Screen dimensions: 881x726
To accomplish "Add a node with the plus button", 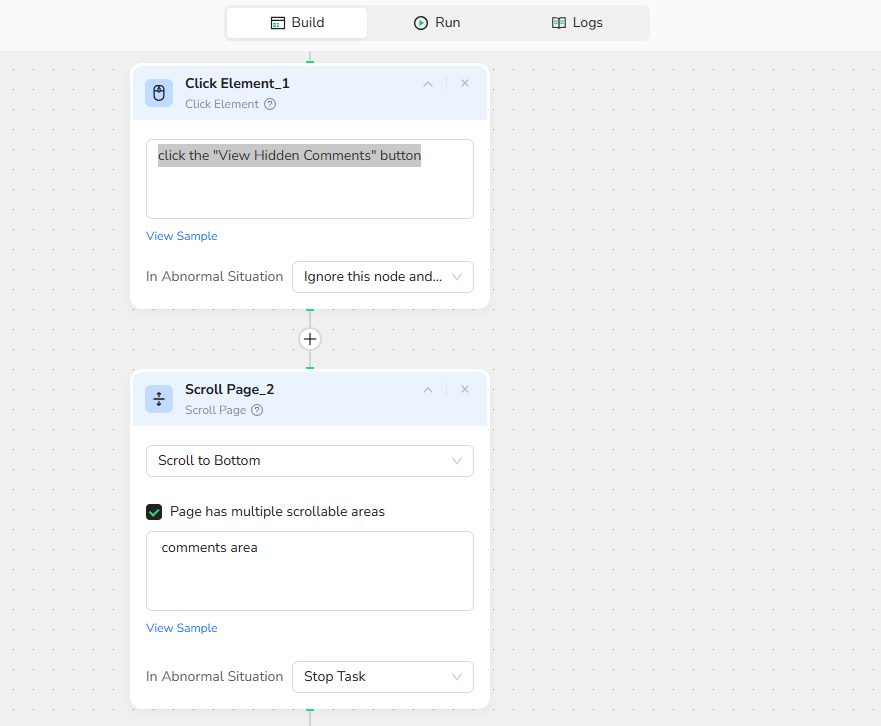I will click(310, 339).
